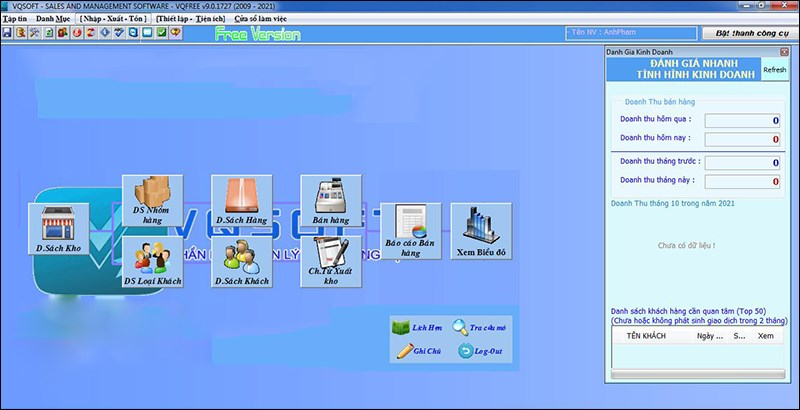Open the D.Sách Hàng product list
The width and height of the screenshot is (800, 410).
pos(241,200)
